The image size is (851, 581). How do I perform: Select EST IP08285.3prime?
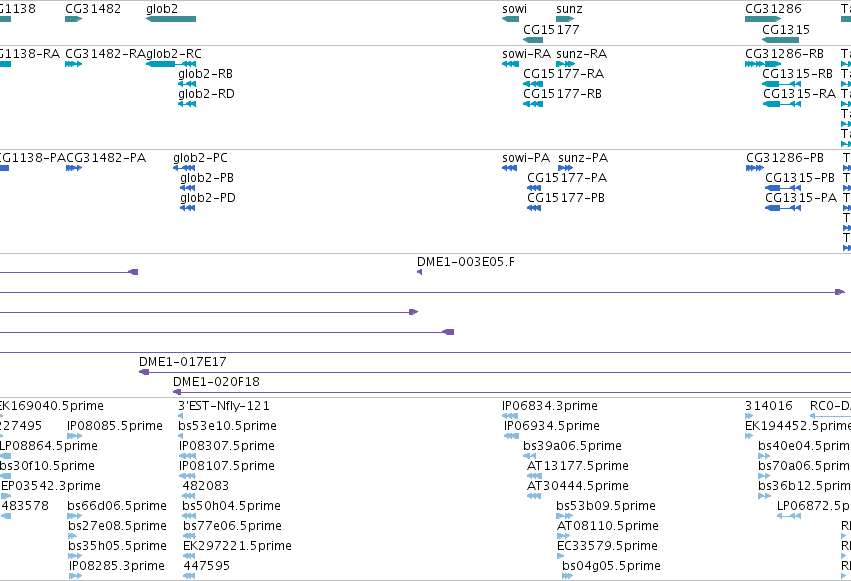[x=75, y=576]
